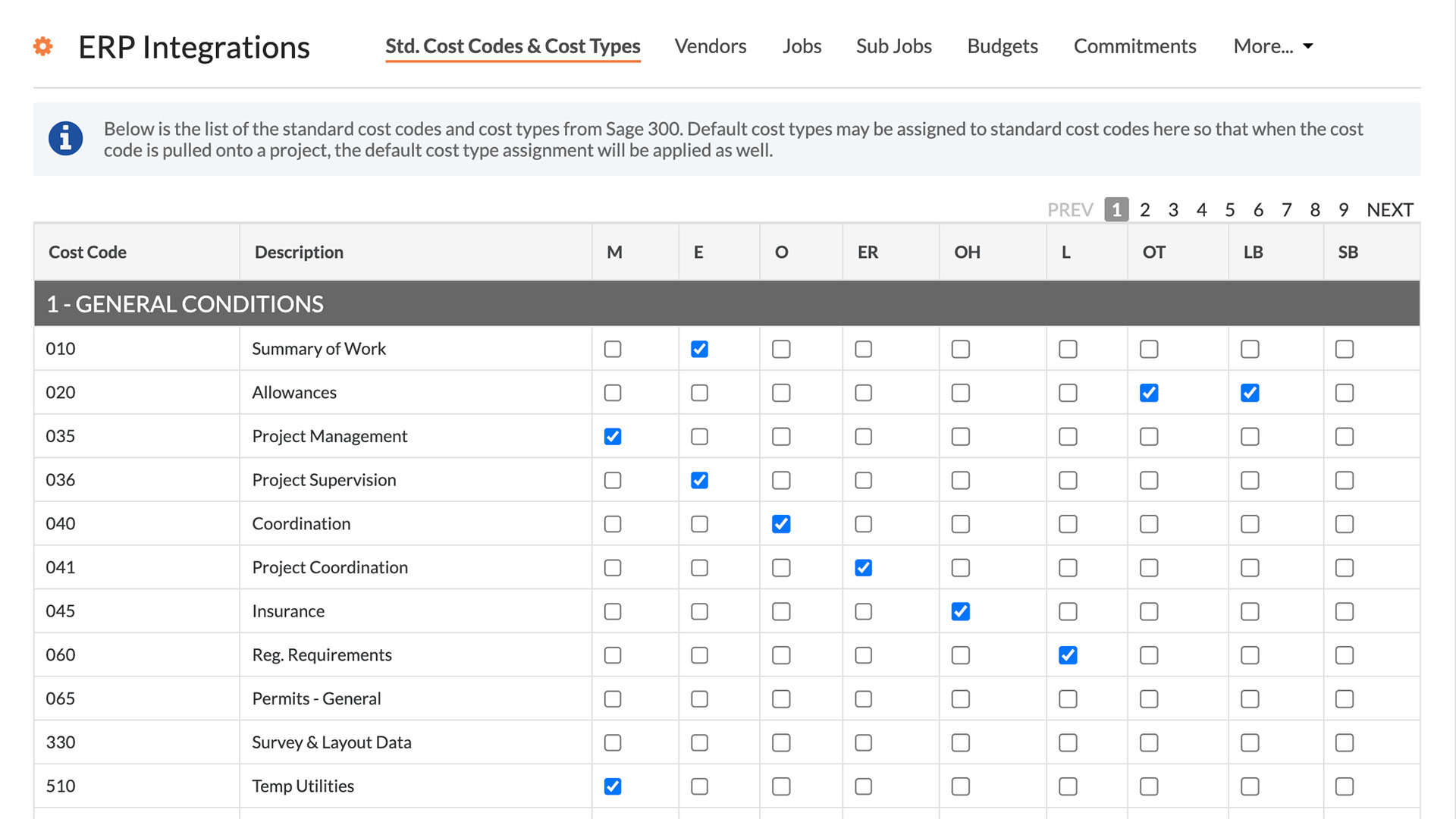The width and height of the screenshot is (1456, 819).
Task: Uncheck E for Summary of Work
Action: (699, 349)
